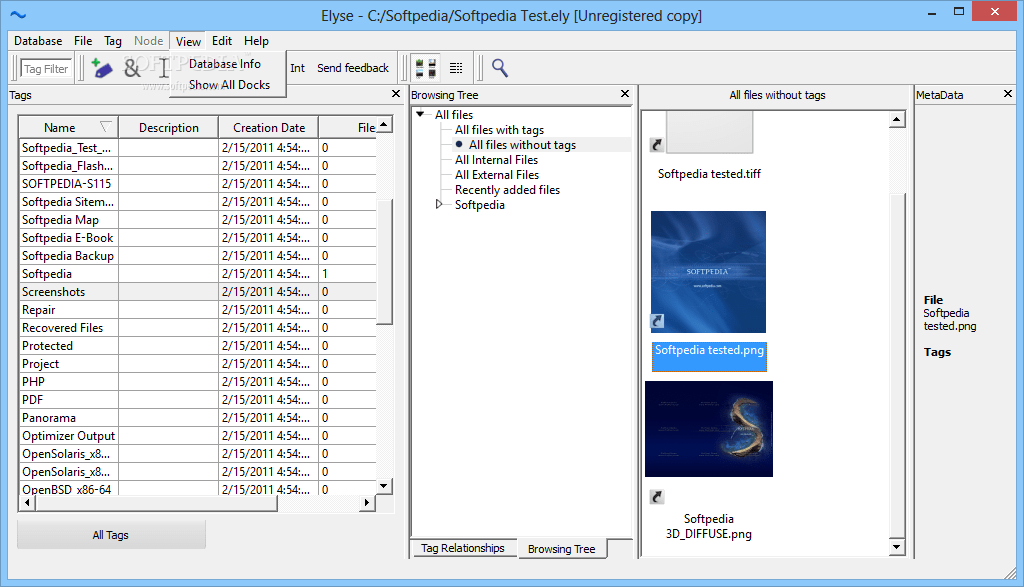Select the PHP tag row
Viewport: 1024px width, 587px height.
click(197, 382)
